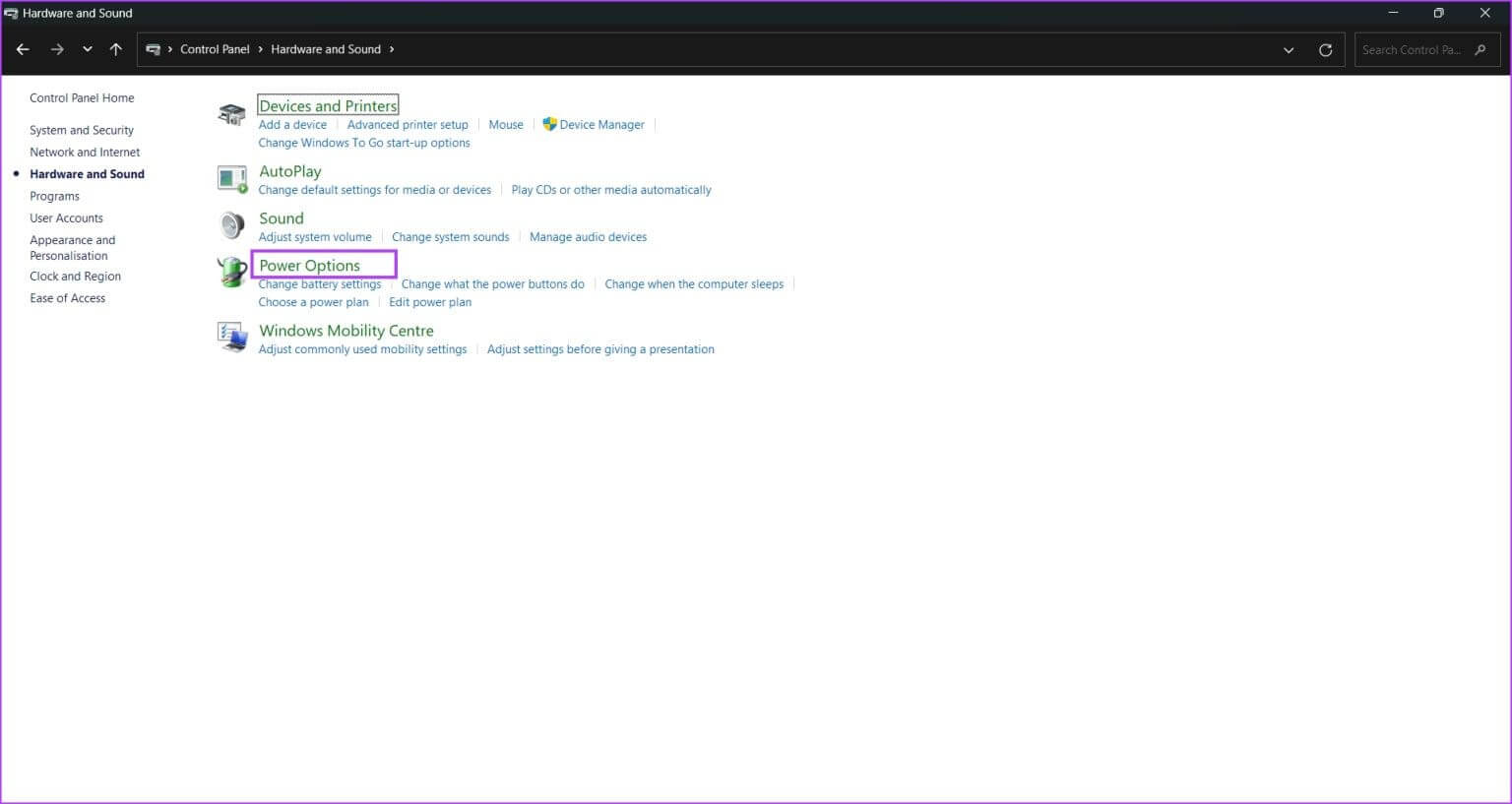Refresh the Control Panel view

click(1325, 50)
